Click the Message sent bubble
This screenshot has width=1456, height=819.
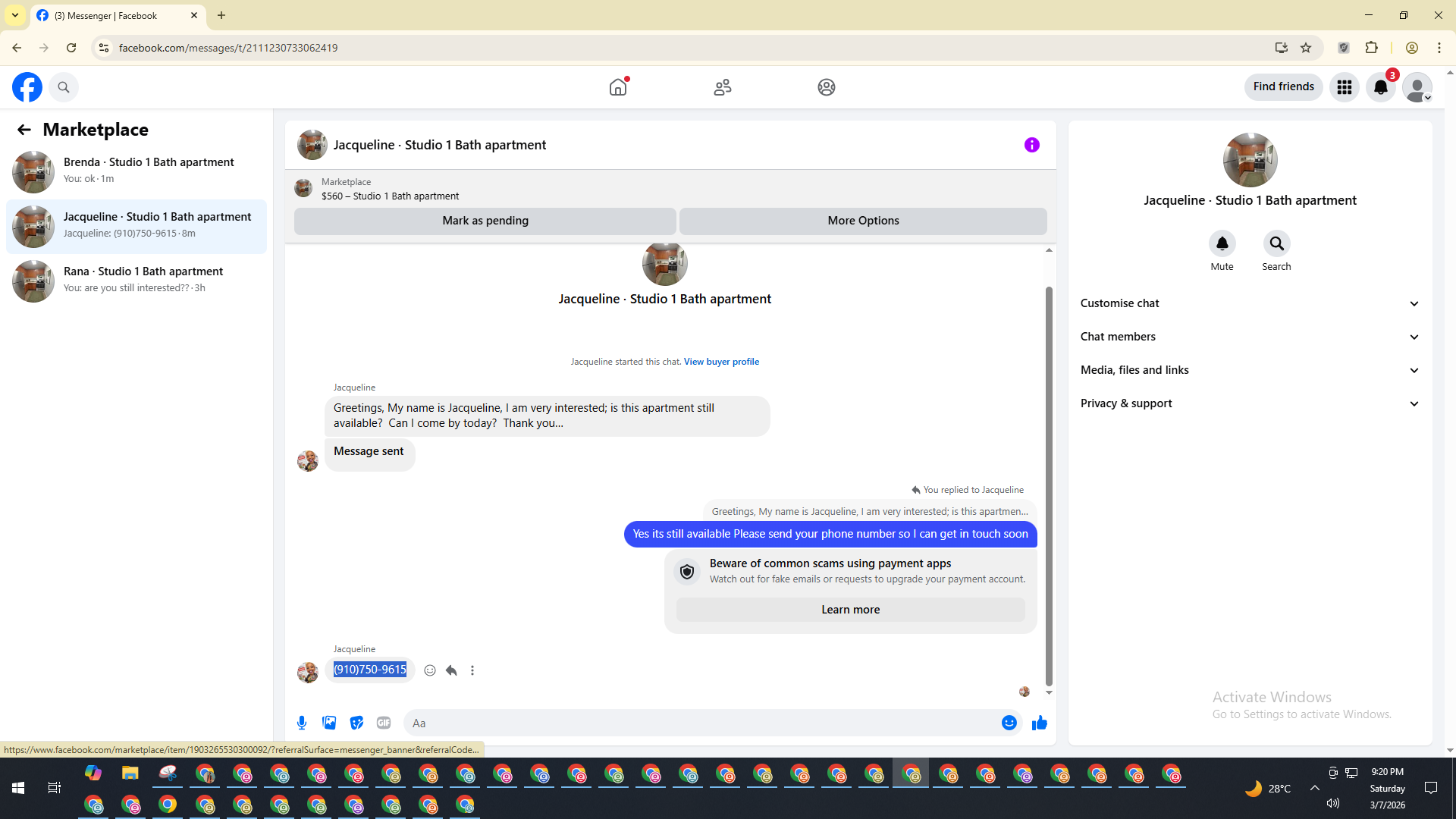tap(369, 454)
